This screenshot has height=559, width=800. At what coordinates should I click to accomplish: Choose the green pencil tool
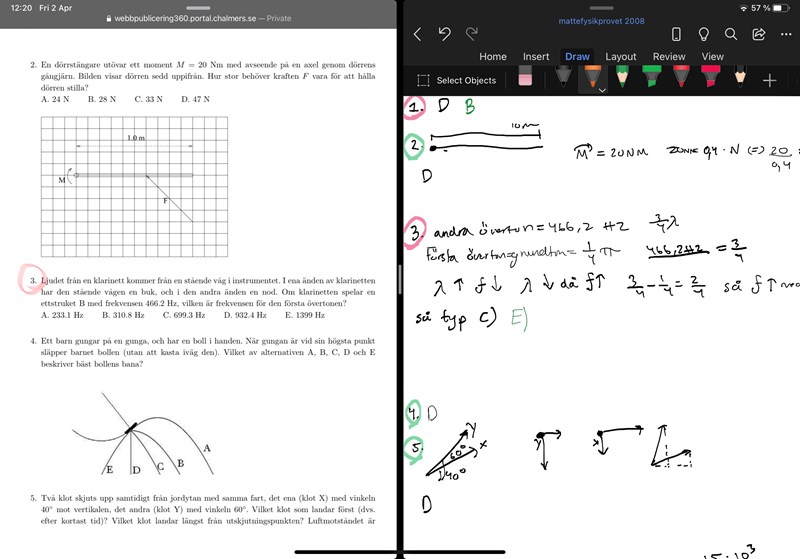pos(622,80)
